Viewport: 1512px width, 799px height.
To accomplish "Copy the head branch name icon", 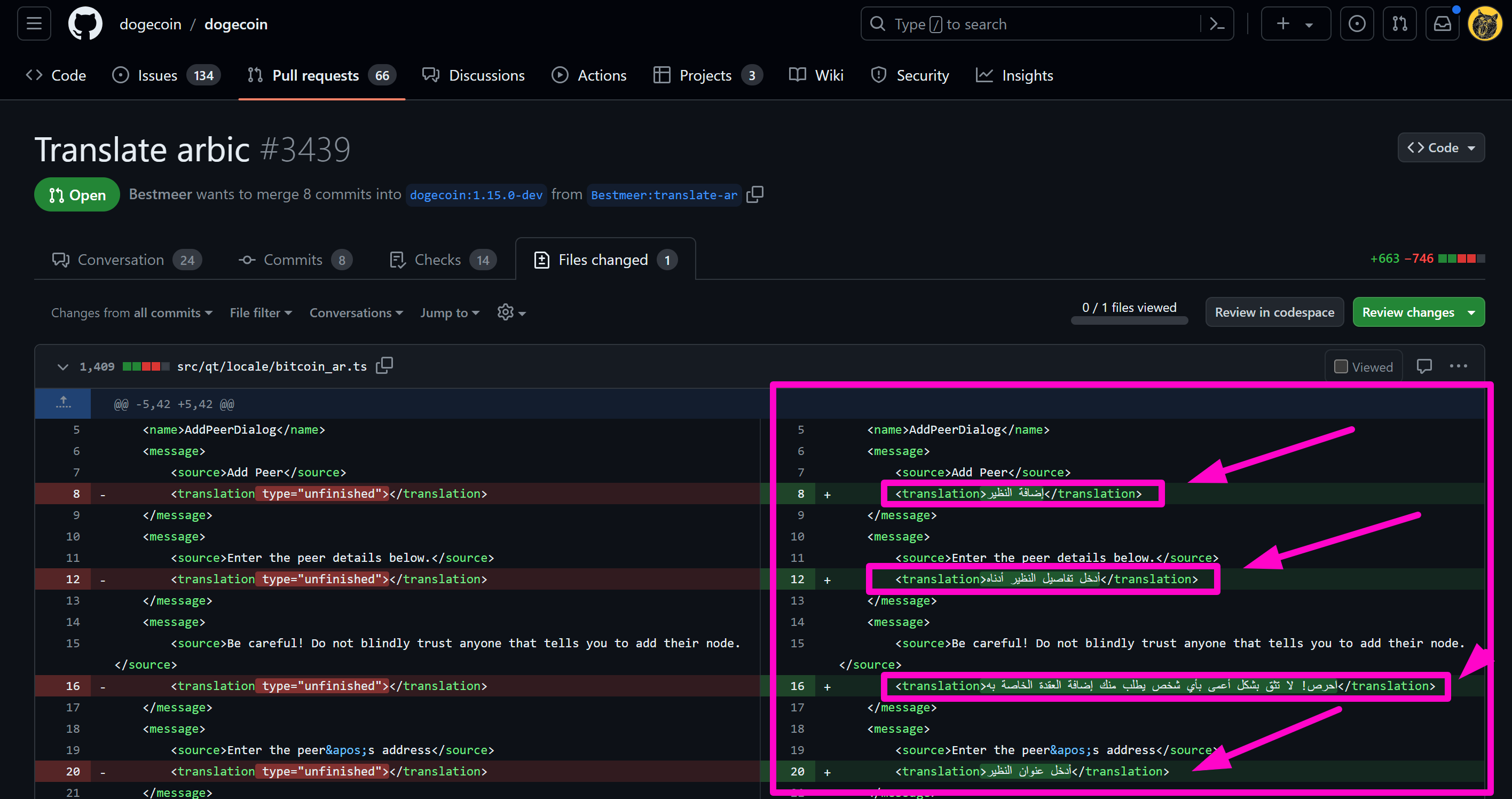I will click(755, 194).
